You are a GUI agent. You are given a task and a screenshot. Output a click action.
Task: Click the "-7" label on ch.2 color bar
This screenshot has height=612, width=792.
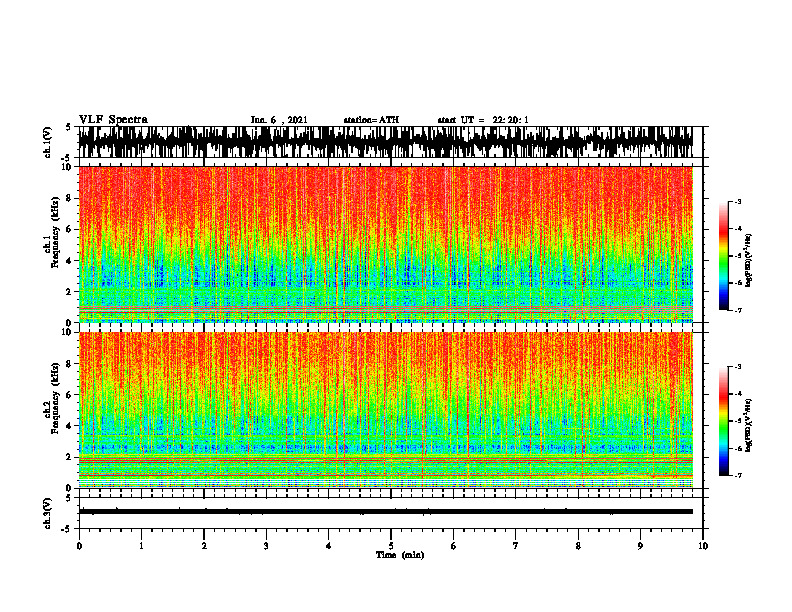click(x=738, y=475)
